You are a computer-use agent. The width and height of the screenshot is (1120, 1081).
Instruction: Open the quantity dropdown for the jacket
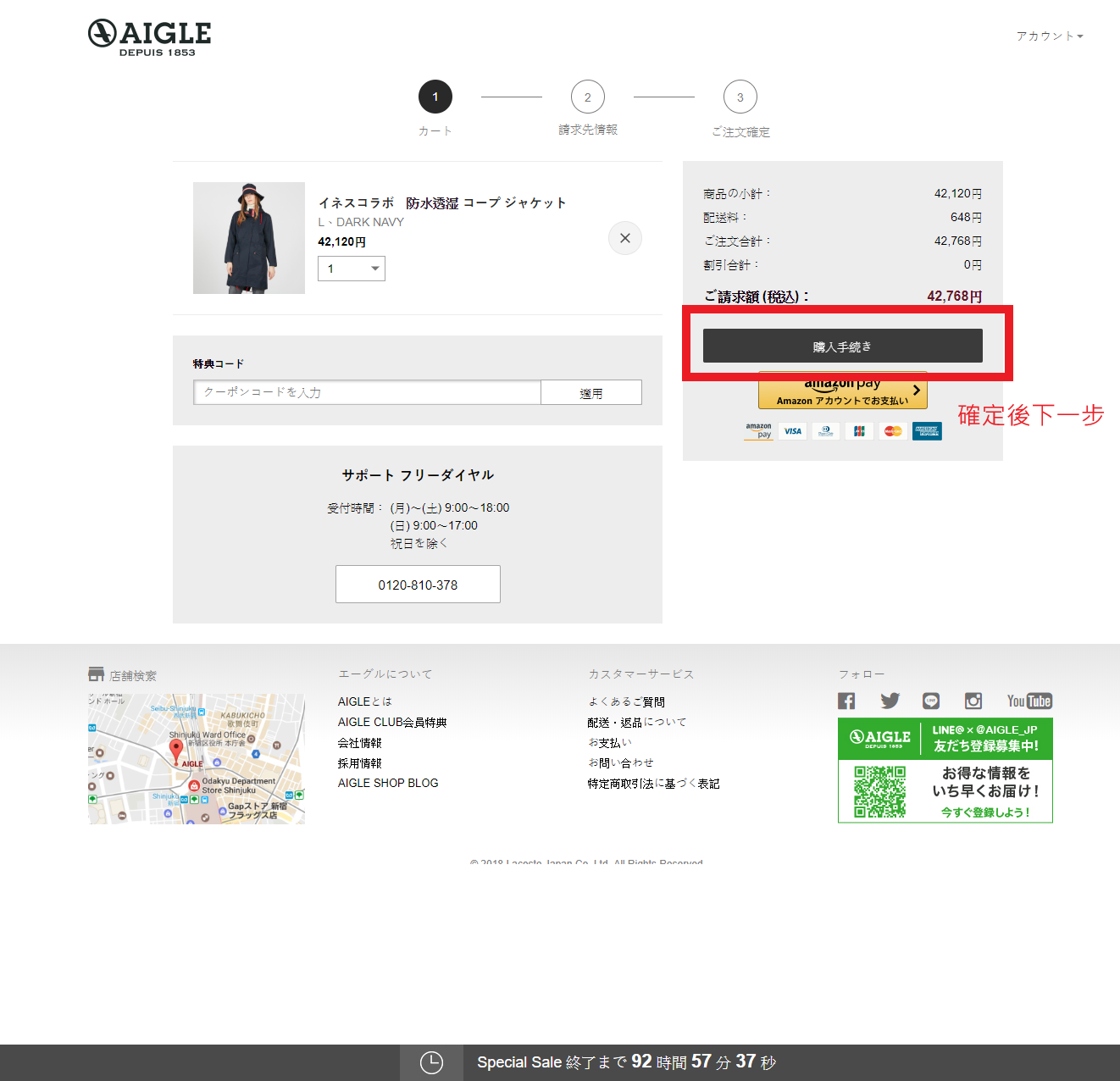coord(352,269)
